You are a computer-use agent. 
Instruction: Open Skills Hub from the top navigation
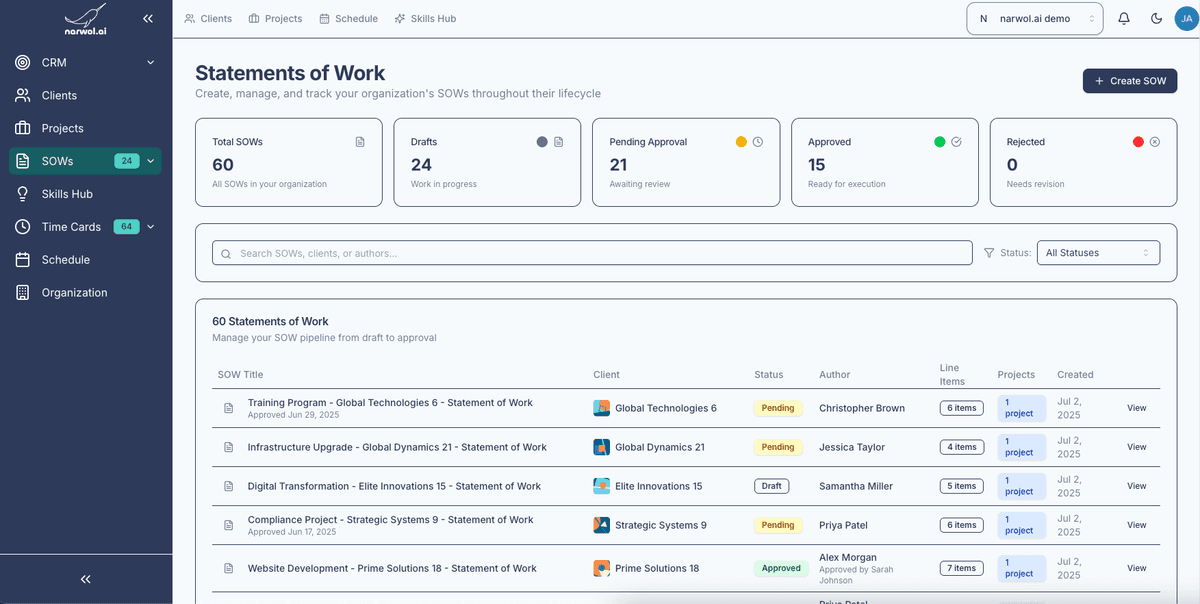(425, 17)
